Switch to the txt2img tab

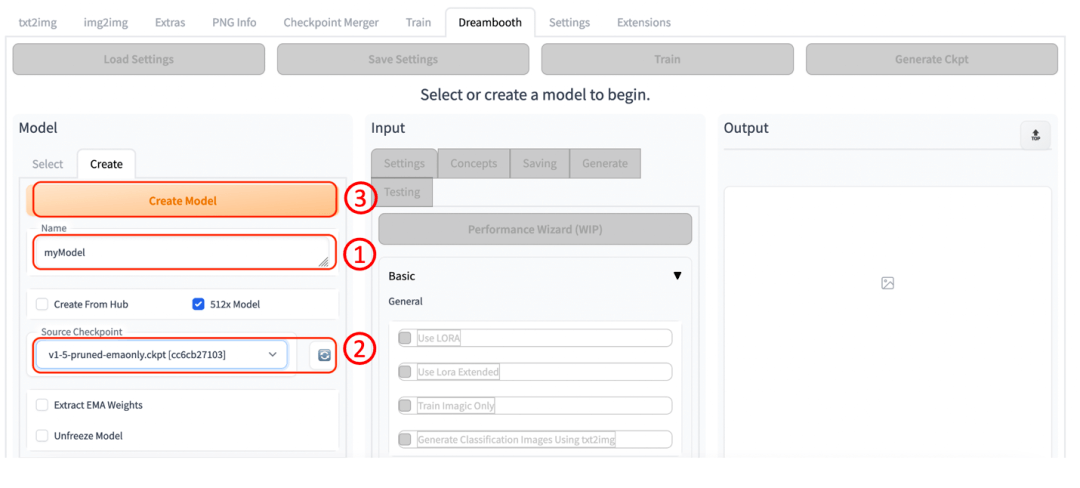tap(36, 22)
